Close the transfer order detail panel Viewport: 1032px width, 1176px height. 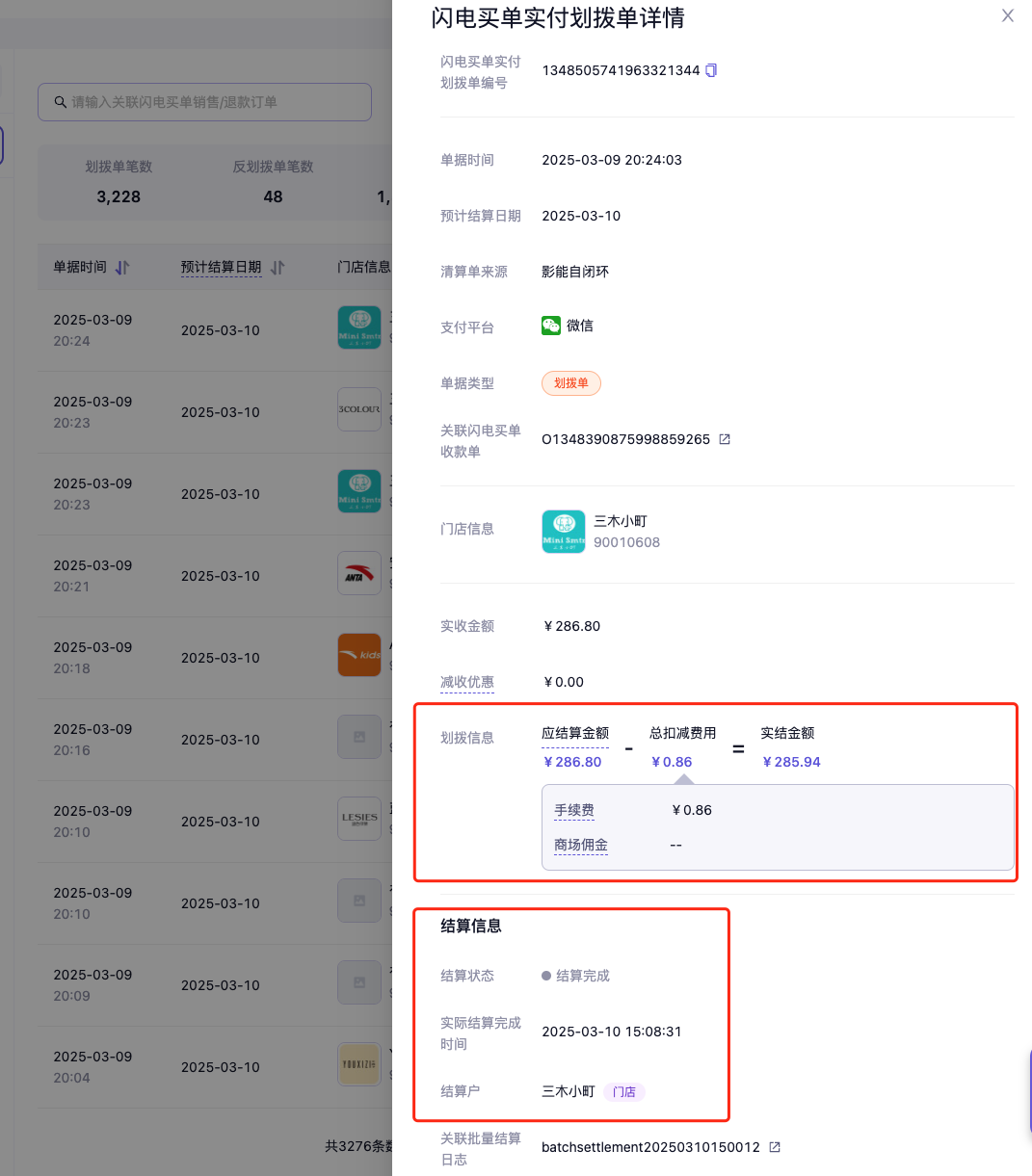click(1007, 15)
